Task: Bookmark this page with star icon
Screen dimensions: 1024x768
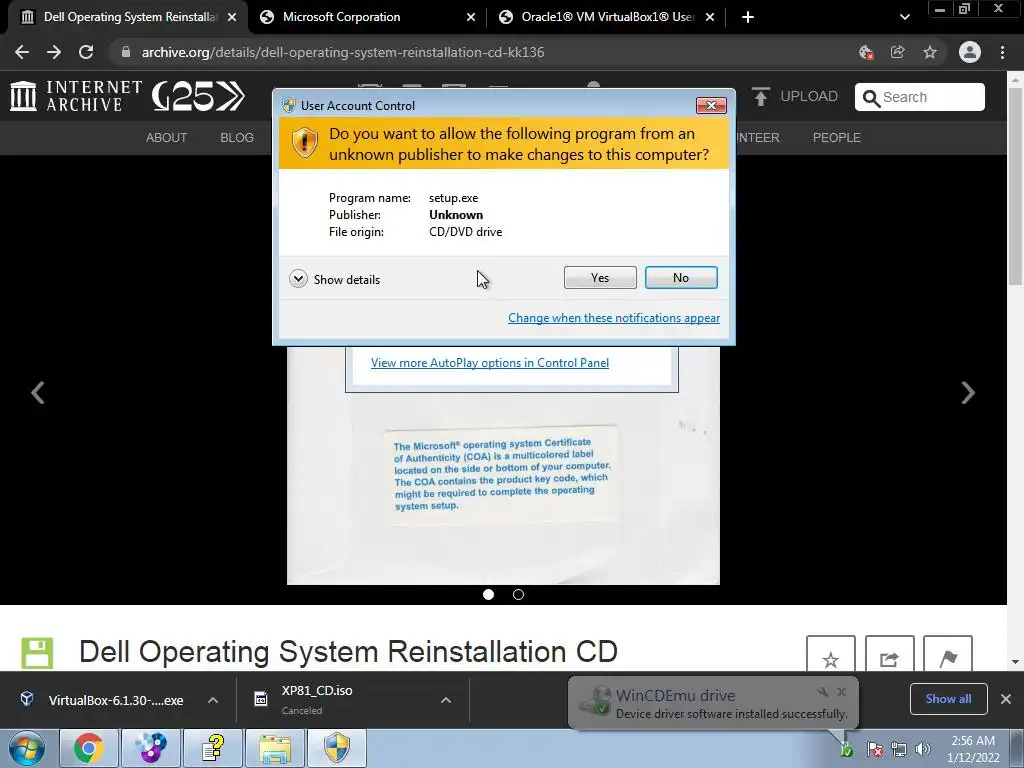Action: click(x=930, y=52)
